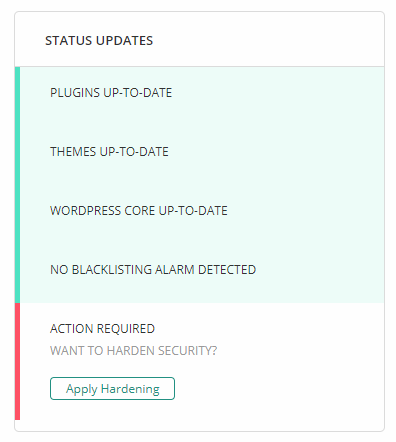Click the Apply Hardening button
Image resolution: width=396 pixels, height=442 pixels.
(112, 388)
